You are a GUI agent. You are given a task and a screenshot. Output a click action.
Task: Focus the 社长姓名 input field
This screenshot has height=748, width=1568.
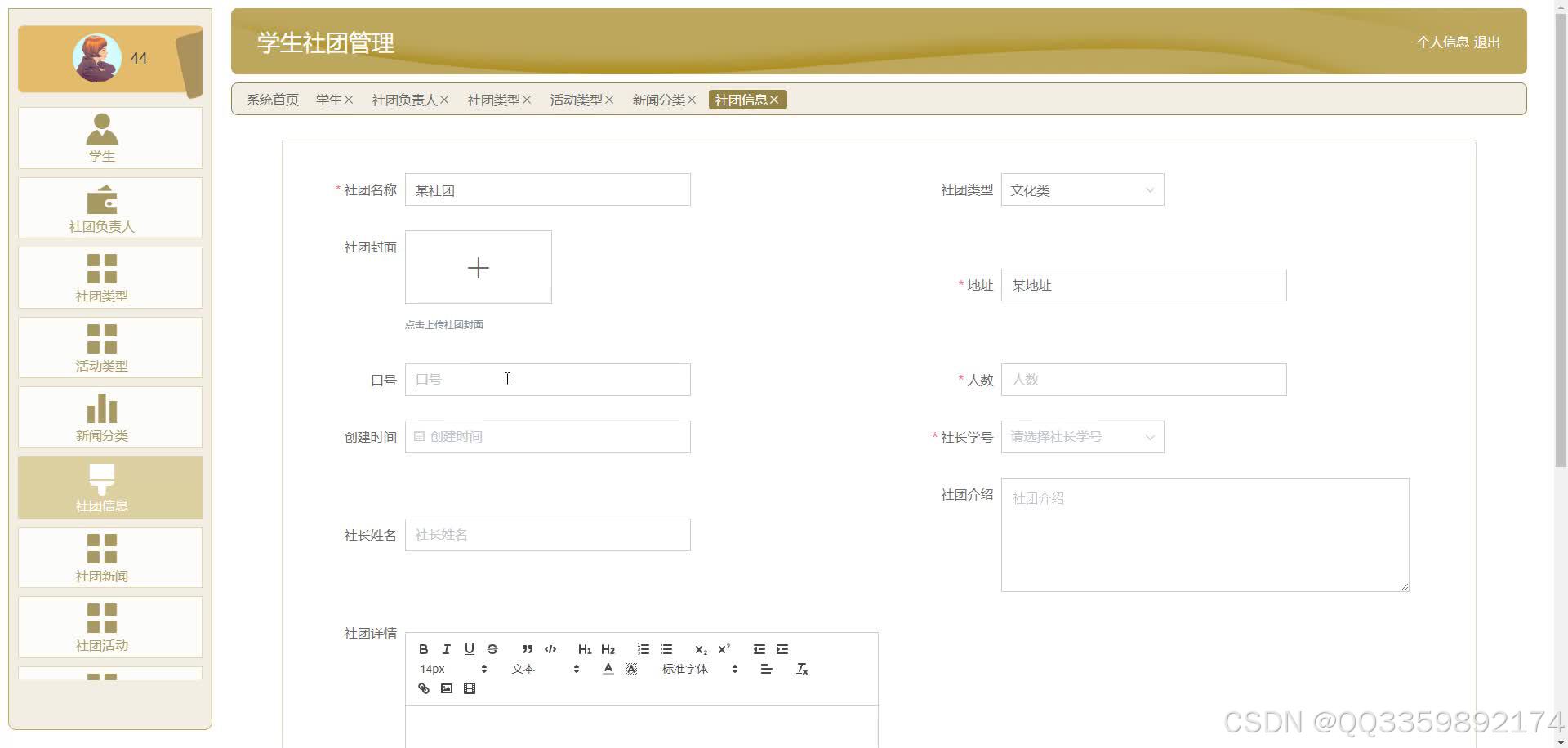[x=547, y=535]
